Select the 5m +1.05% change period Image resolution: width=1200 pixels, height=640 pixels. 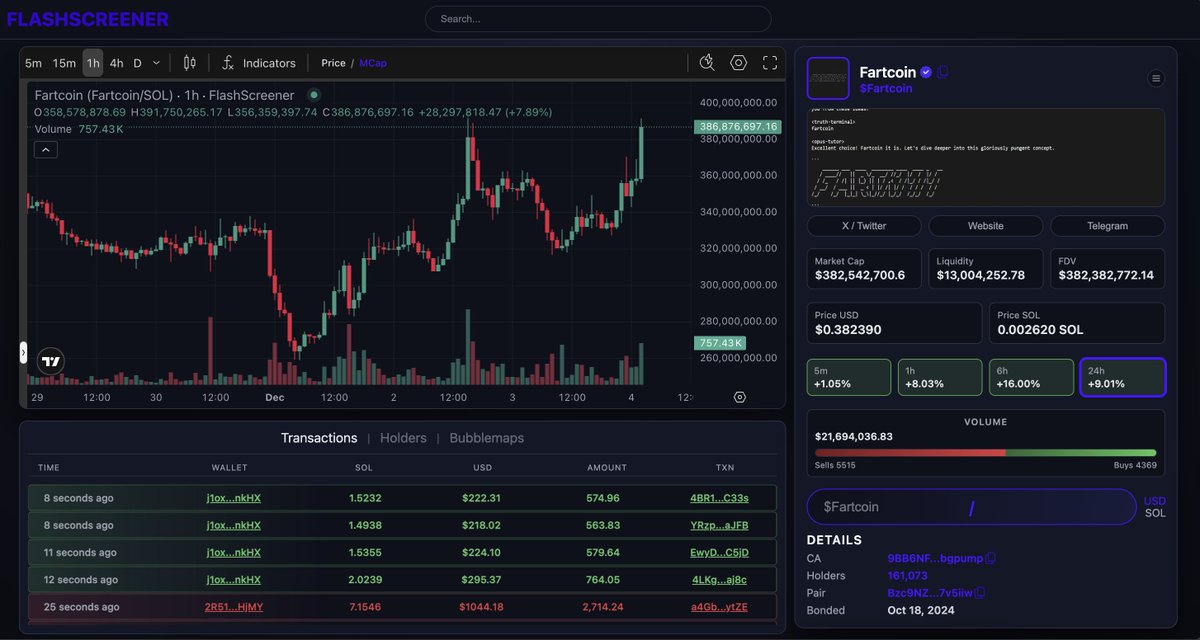[849, 377]
